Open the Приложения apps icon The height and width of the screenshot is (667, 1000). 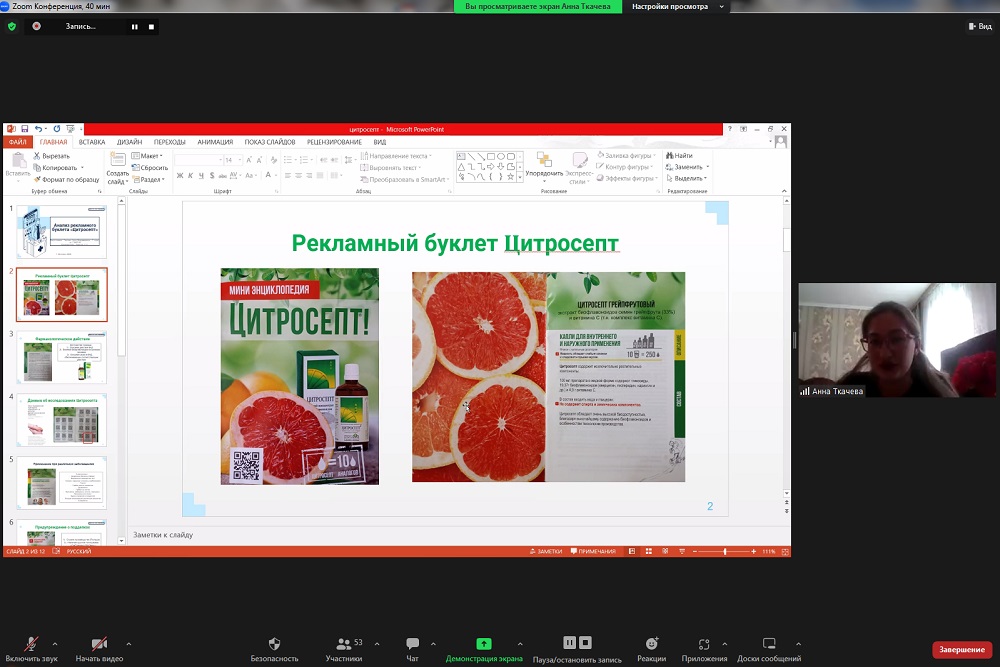pyautogui.click(x=704, y=644)
